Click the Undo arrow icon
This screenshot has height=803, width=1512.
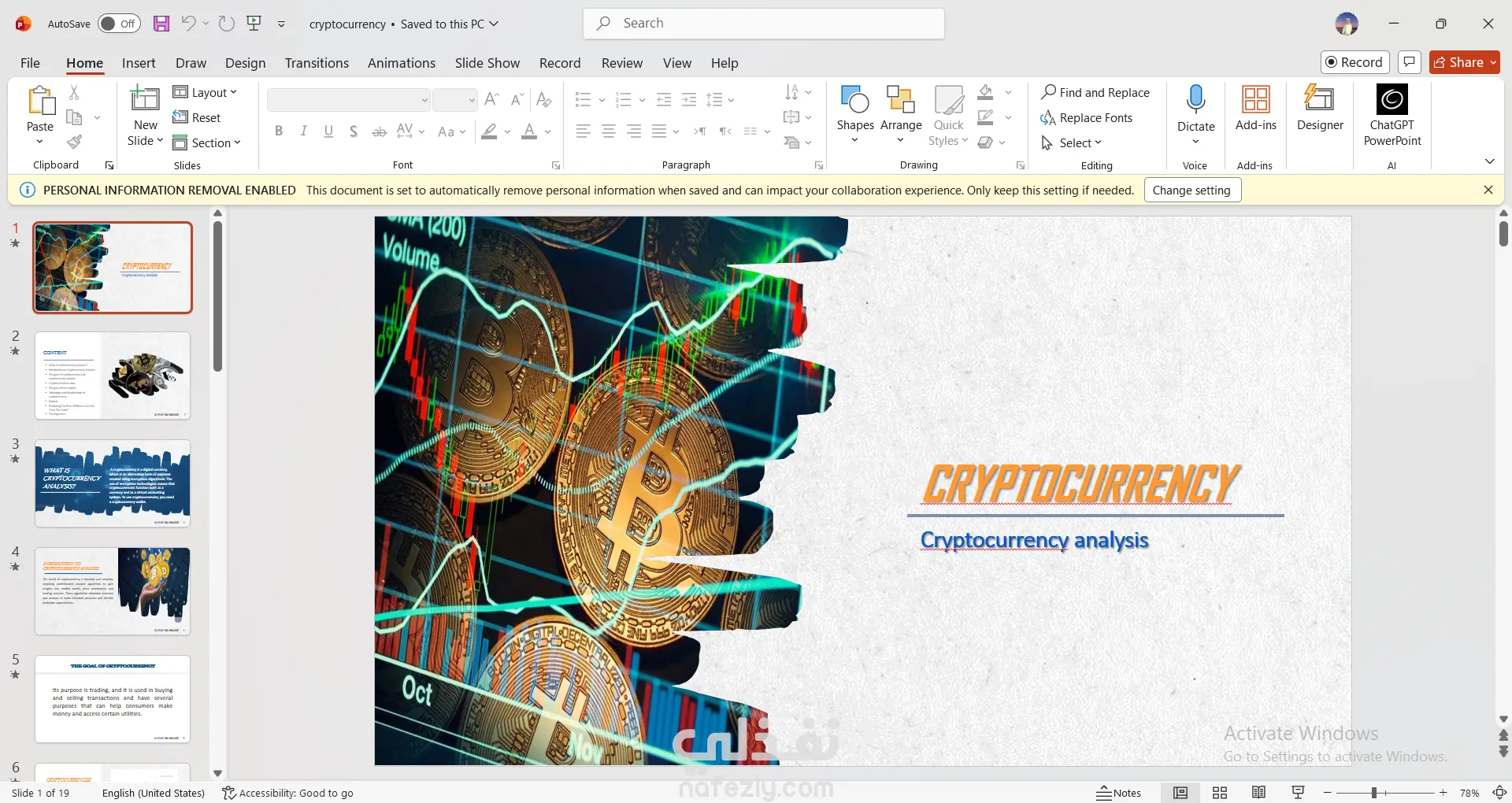point(188,24)
